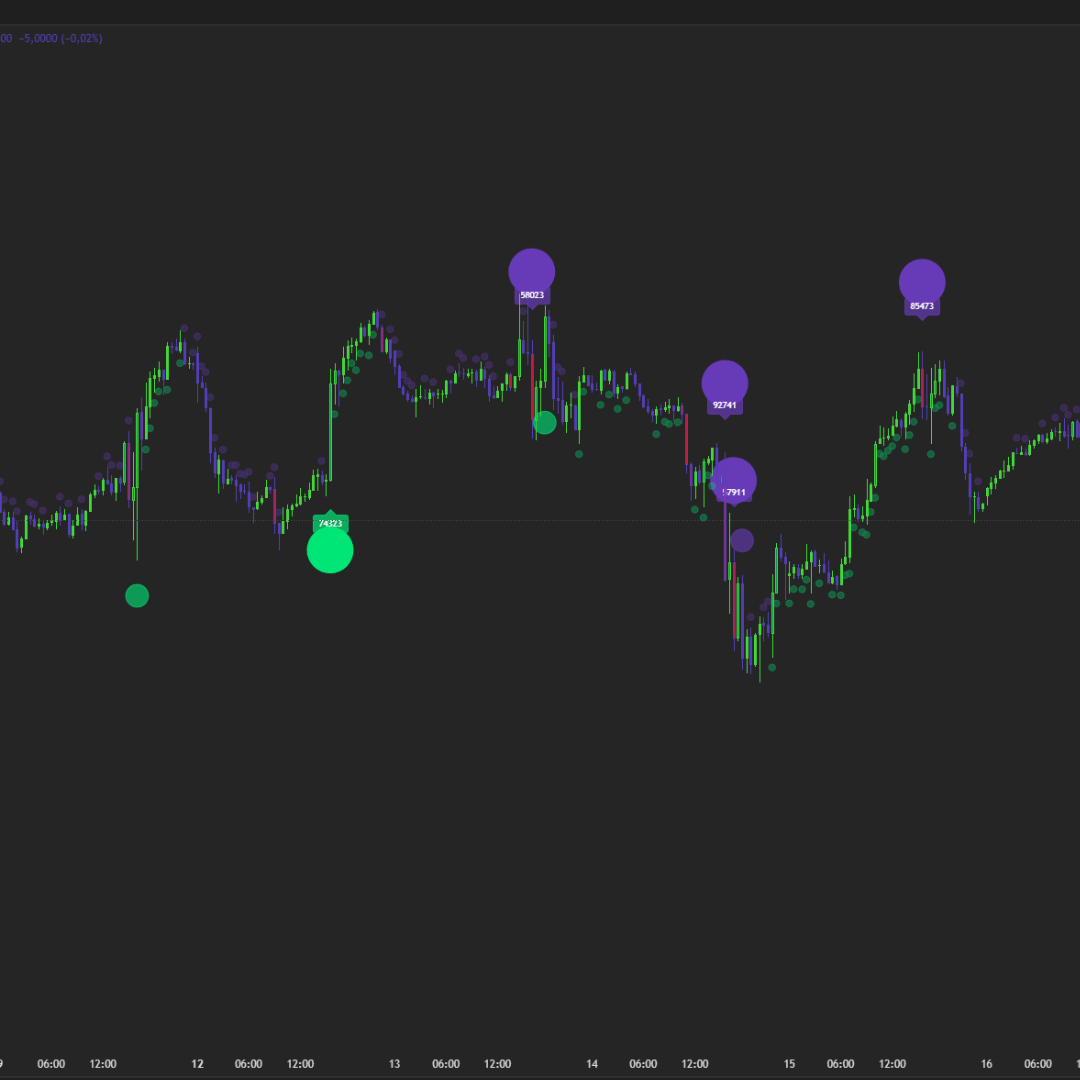Select the large green bubble labeled 74323
The image size is (1080, 1080).
pyautogui.click(x=330, y=550)
